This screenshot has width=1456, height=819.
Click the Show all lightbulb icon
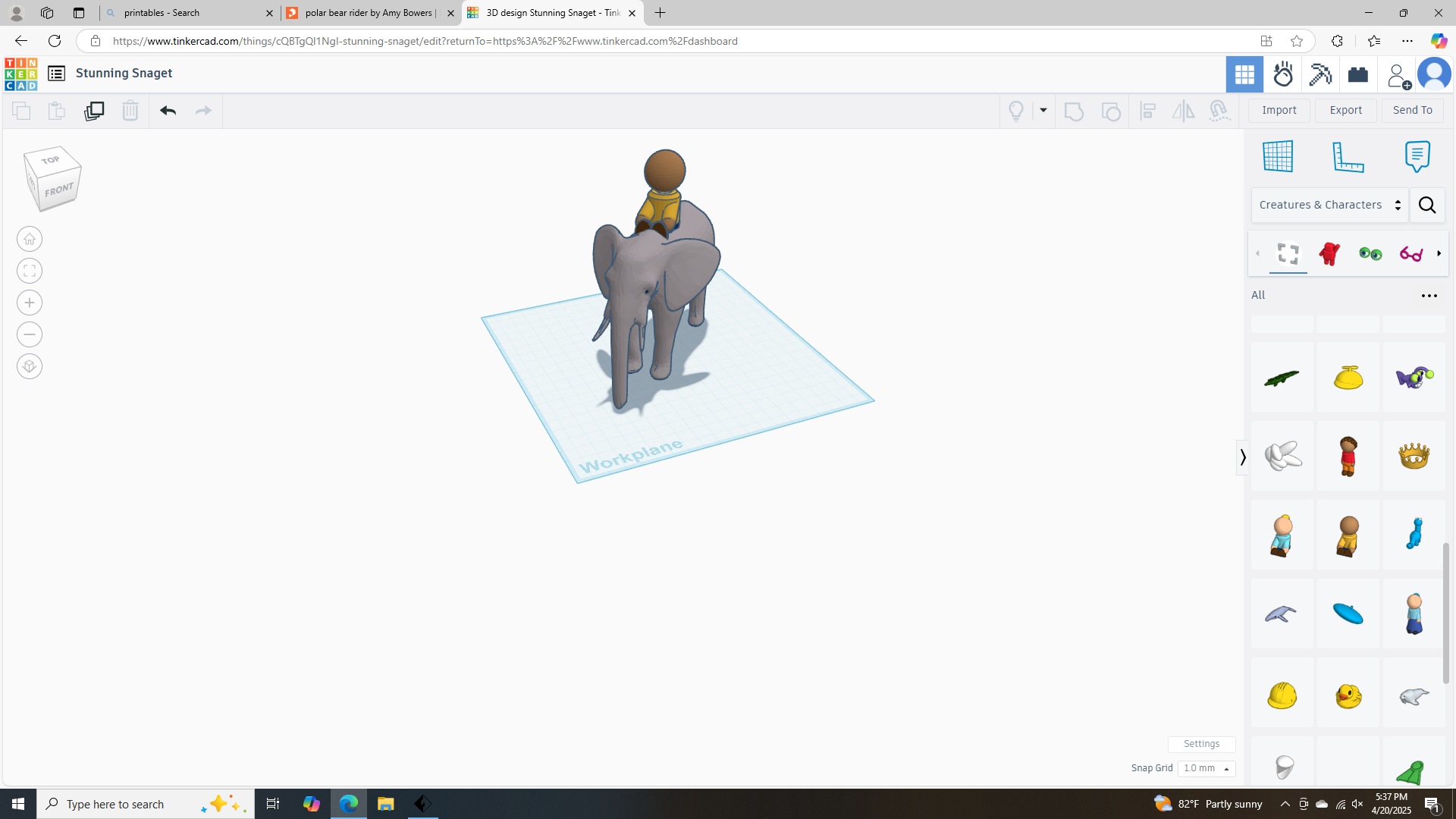coord(1016,111)
